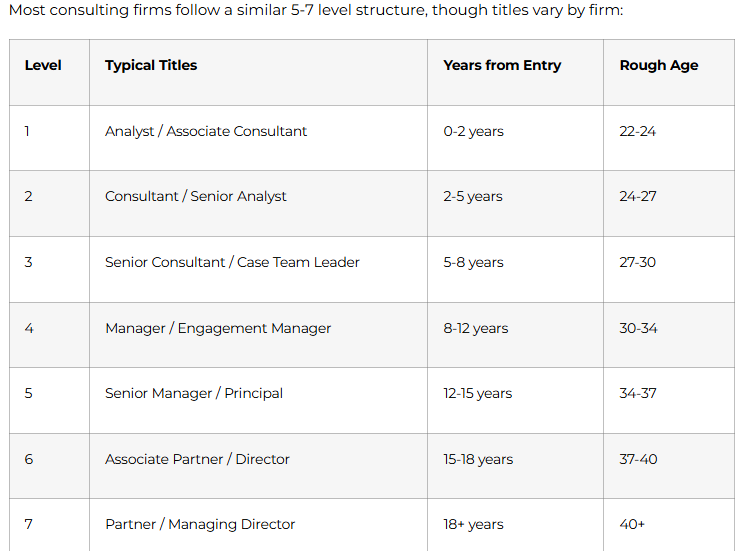Click the 'Years from Entry' column header

[502, 65]
